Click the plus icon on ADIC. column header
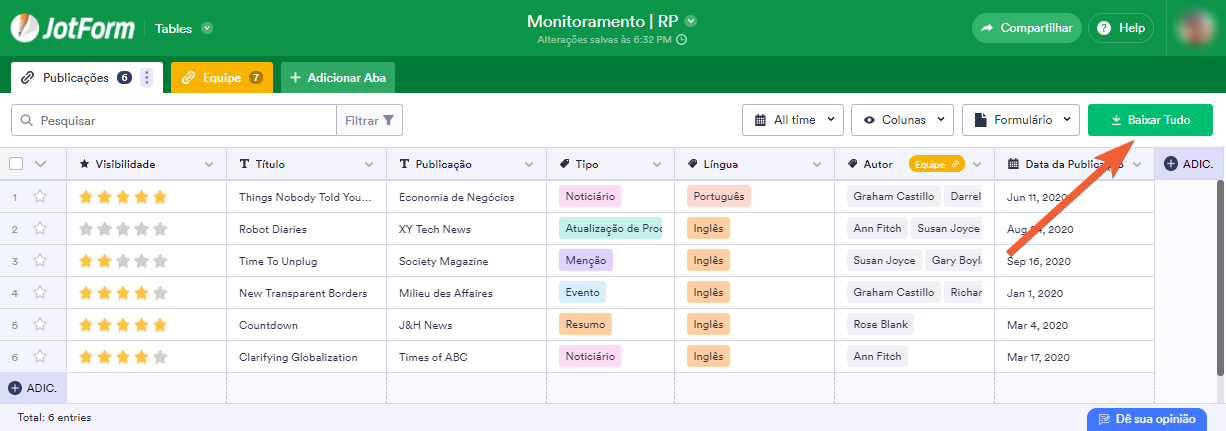This screenshot has width=1226, height=431. tap(1170, 164)
